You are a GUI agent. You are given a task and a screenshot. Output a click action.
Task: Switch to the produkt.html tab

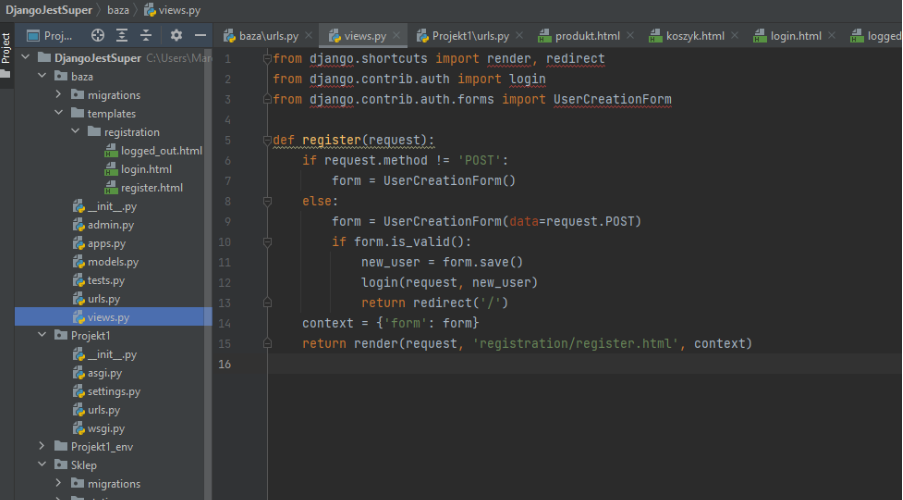coord(587,36)
